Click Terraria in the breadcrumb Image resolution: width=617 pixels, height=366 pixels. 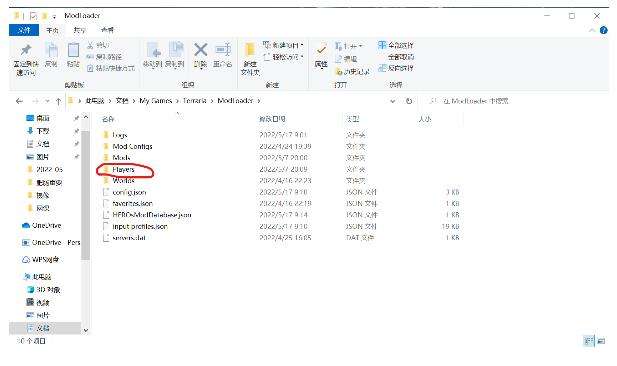point(194,101)
